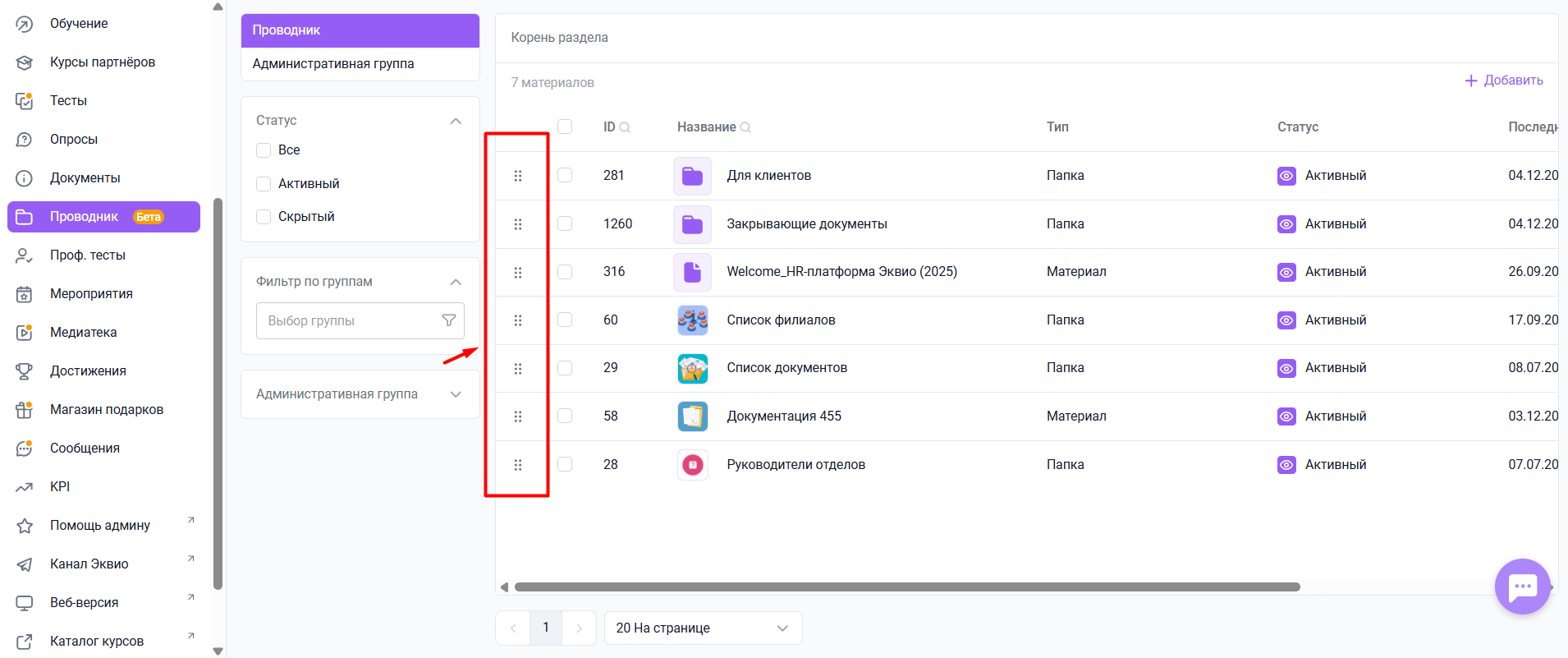
Task: Check the Все status filter
Action: pyautogui.click(x=264, y=150)
